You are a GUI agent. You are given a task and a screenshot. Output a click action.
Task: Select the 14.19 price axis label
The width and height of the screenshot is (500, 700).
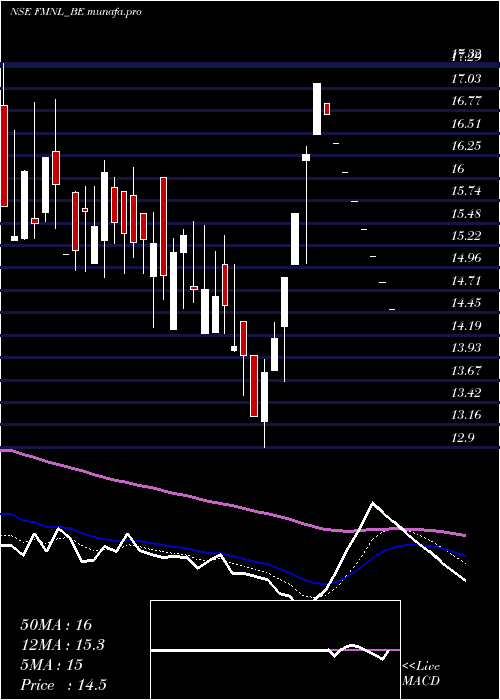(x=466, y=325)
